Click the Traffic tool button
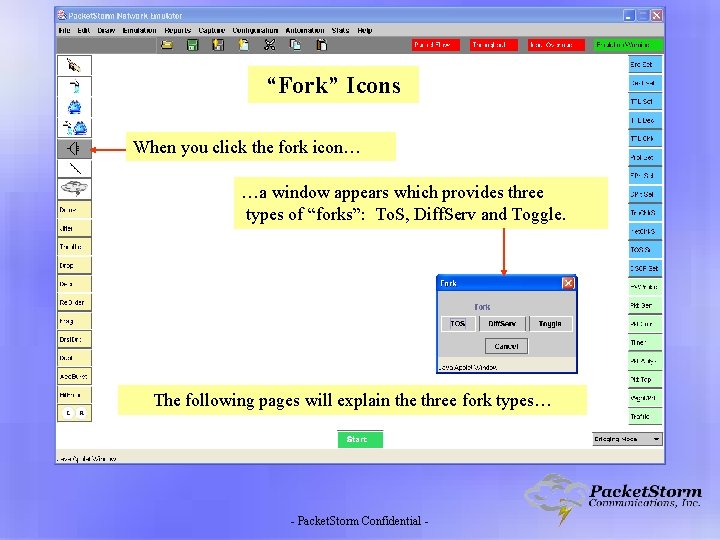The height and width of the screenshot is (540, 720). tap(645, 416)
